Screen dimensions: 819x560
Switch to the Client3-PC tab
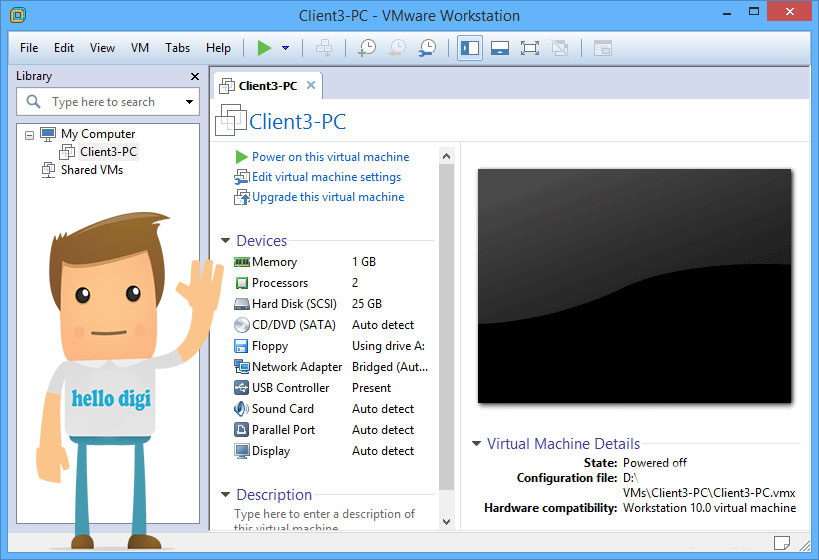point(267,86)
